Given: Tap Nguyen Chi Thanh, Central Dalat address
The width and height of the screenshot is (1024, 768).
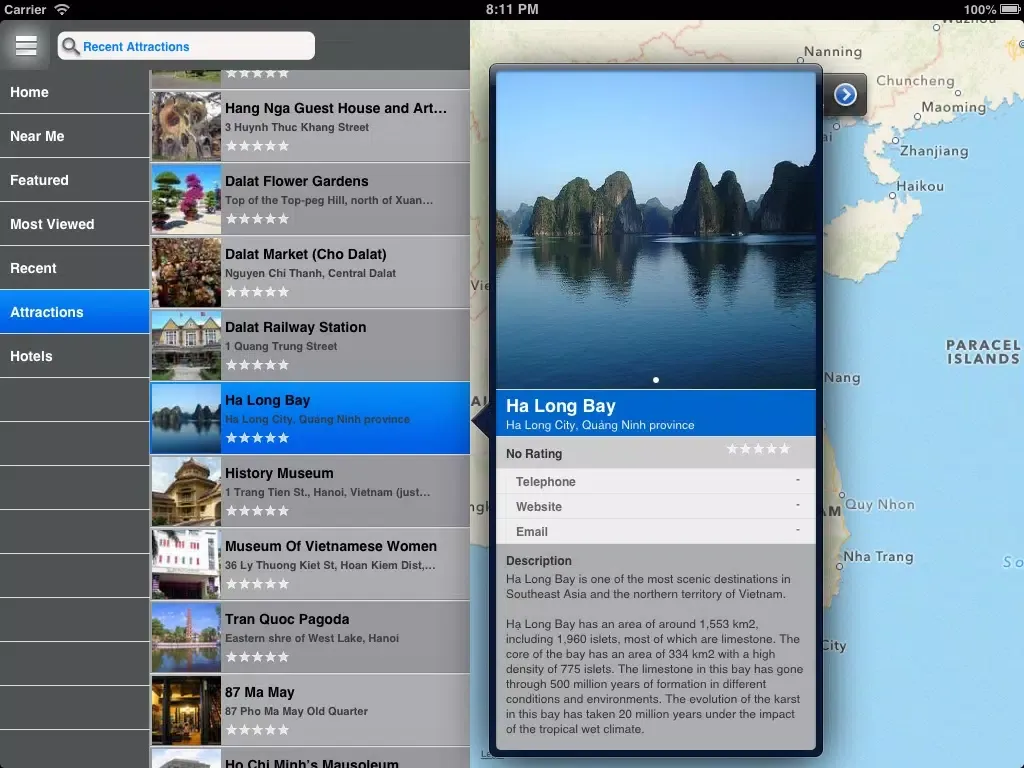Looking at the screenshot, I should (310, 273).
